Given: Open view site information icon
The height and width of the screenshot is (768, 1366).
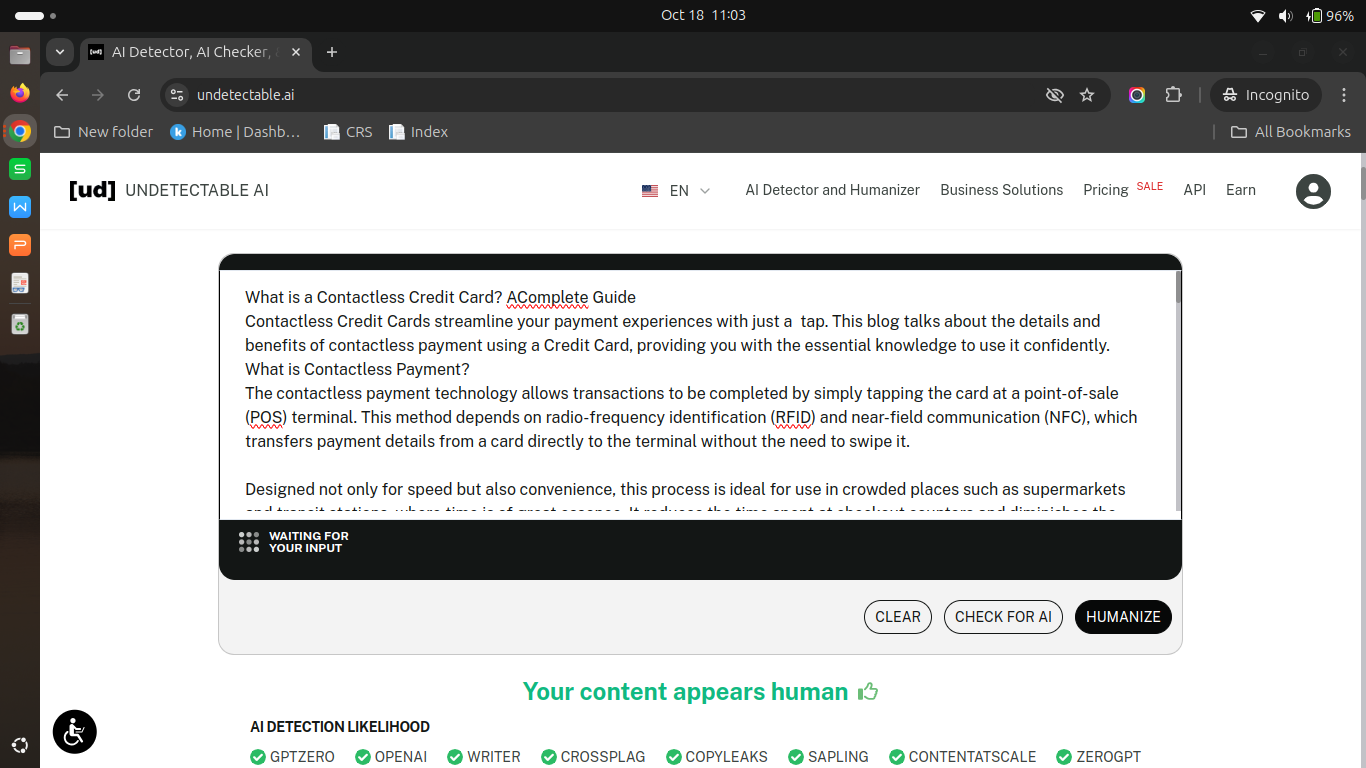Looking at the screenshot, I should [x=177, y=95].
